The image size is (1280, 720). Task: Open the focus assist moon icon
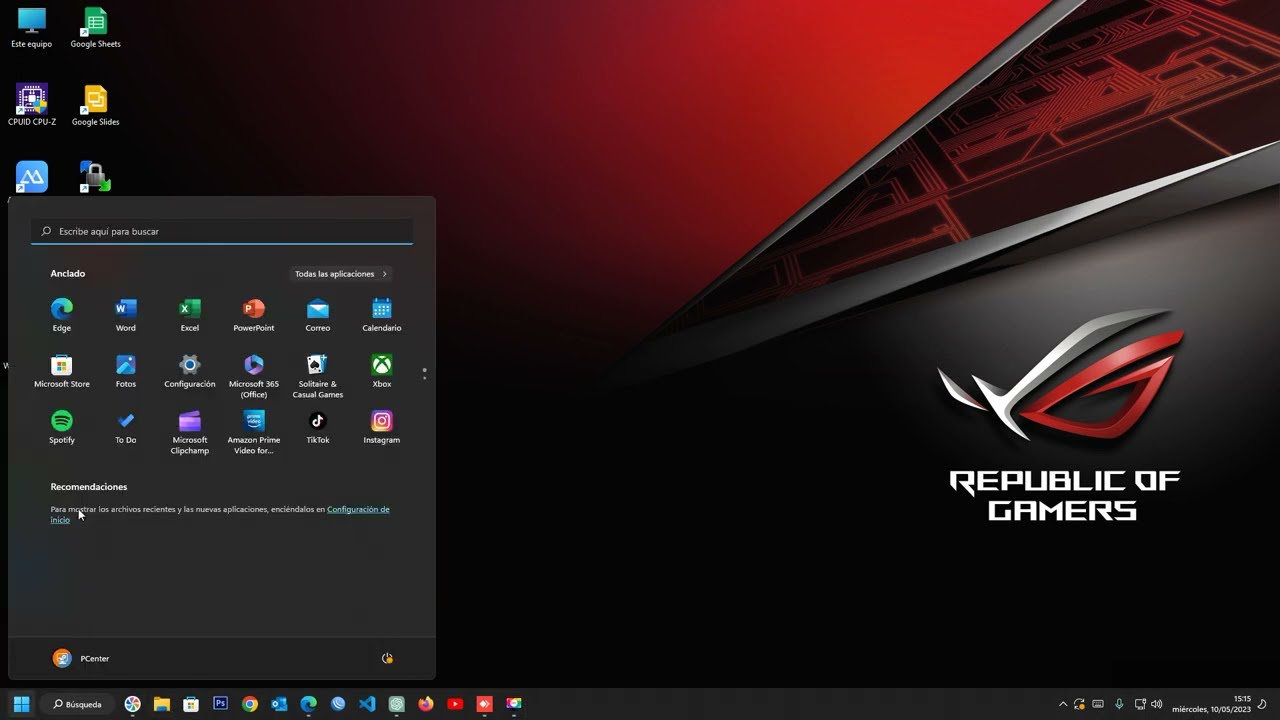tap(1263, 704)
